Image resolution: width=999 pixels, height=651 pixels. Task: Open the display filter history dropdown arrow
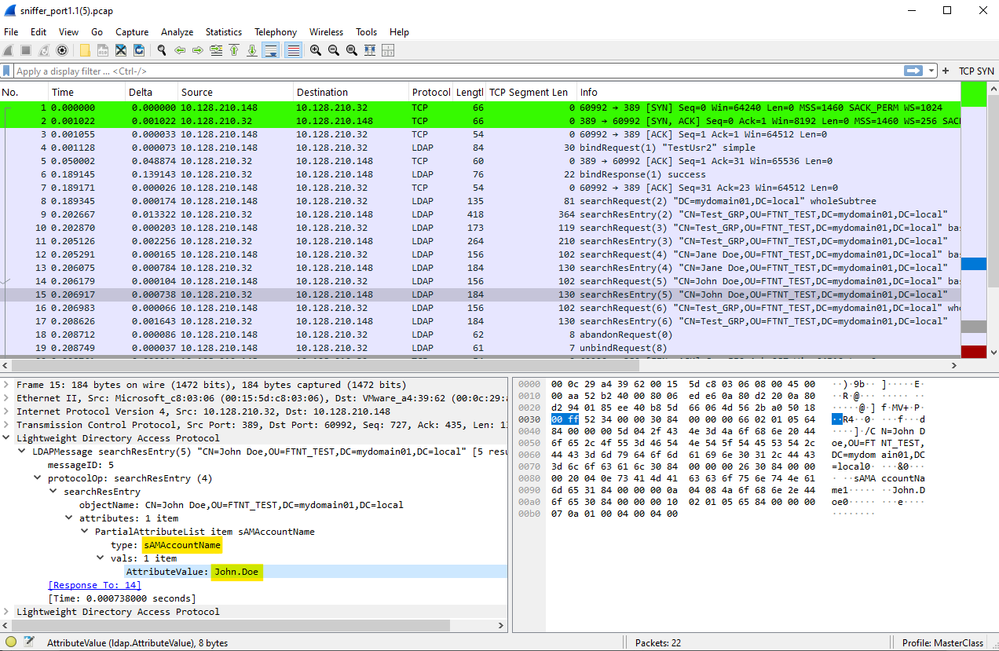click(931, 71)
